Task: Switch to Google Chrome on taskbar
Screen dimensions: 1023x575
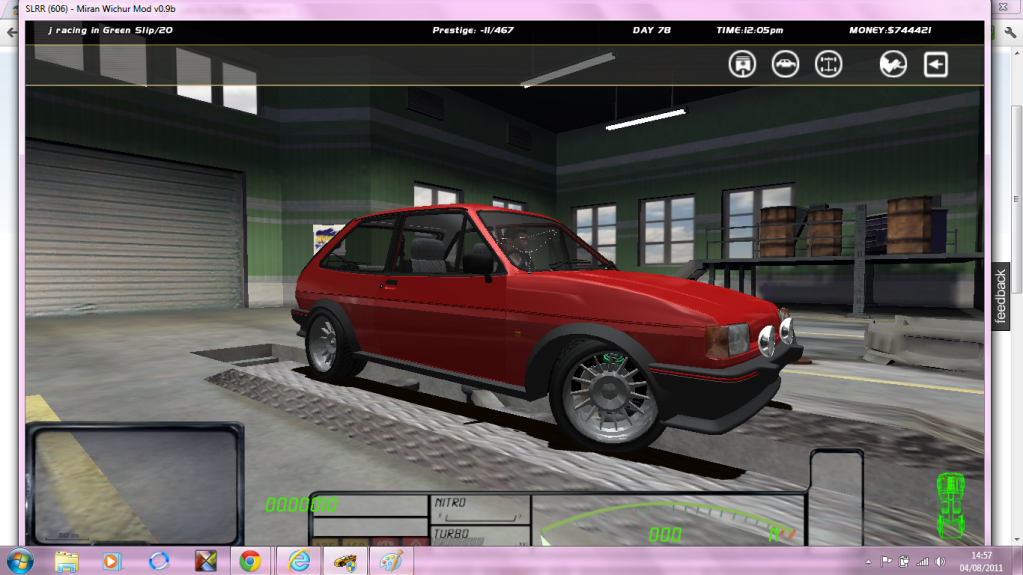Action: point(250,561)
